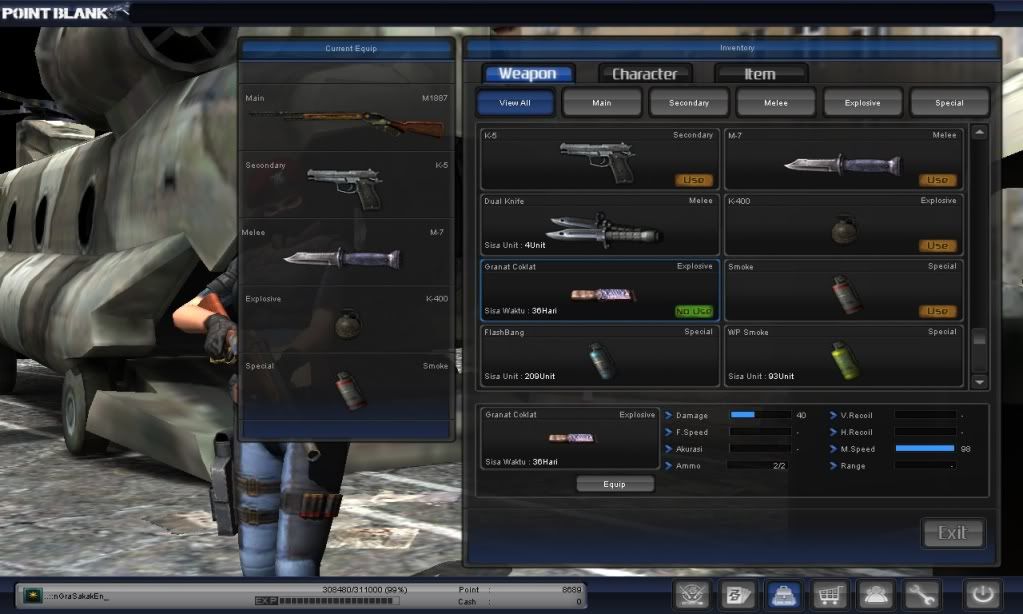Open the wrench settings icon
The height and width of the screenshot is (614, 1023).
click(x=921, y=594)
